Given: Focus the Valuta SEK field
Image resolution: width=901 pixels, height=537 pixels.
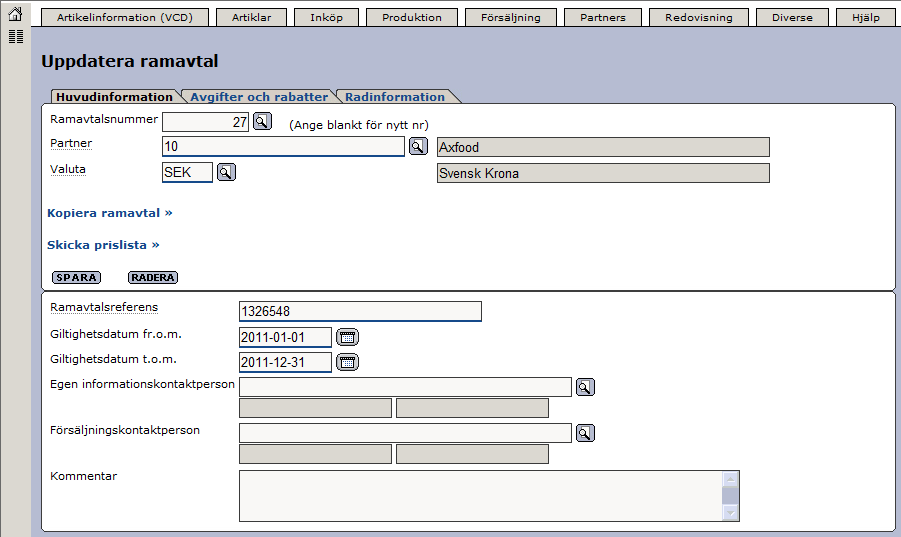Looking at the screenshot, I should [x=187, y=172].
